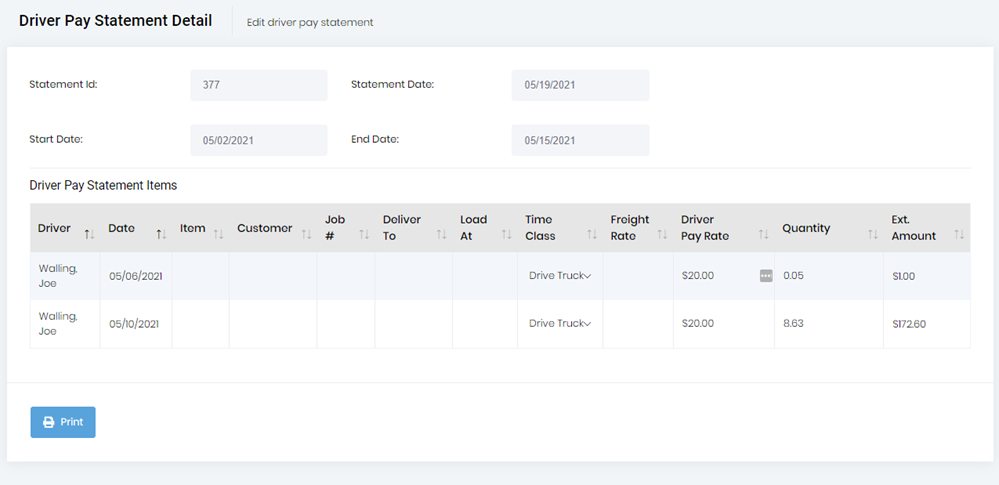Sort by Driver column arrows
This screenshot has width=999, height=485.
(x=89, y=235)
